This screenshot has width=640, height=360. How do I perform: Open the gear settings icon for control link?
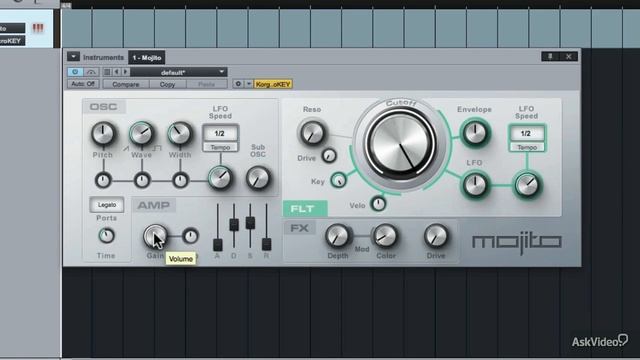[x=238, y=84]
